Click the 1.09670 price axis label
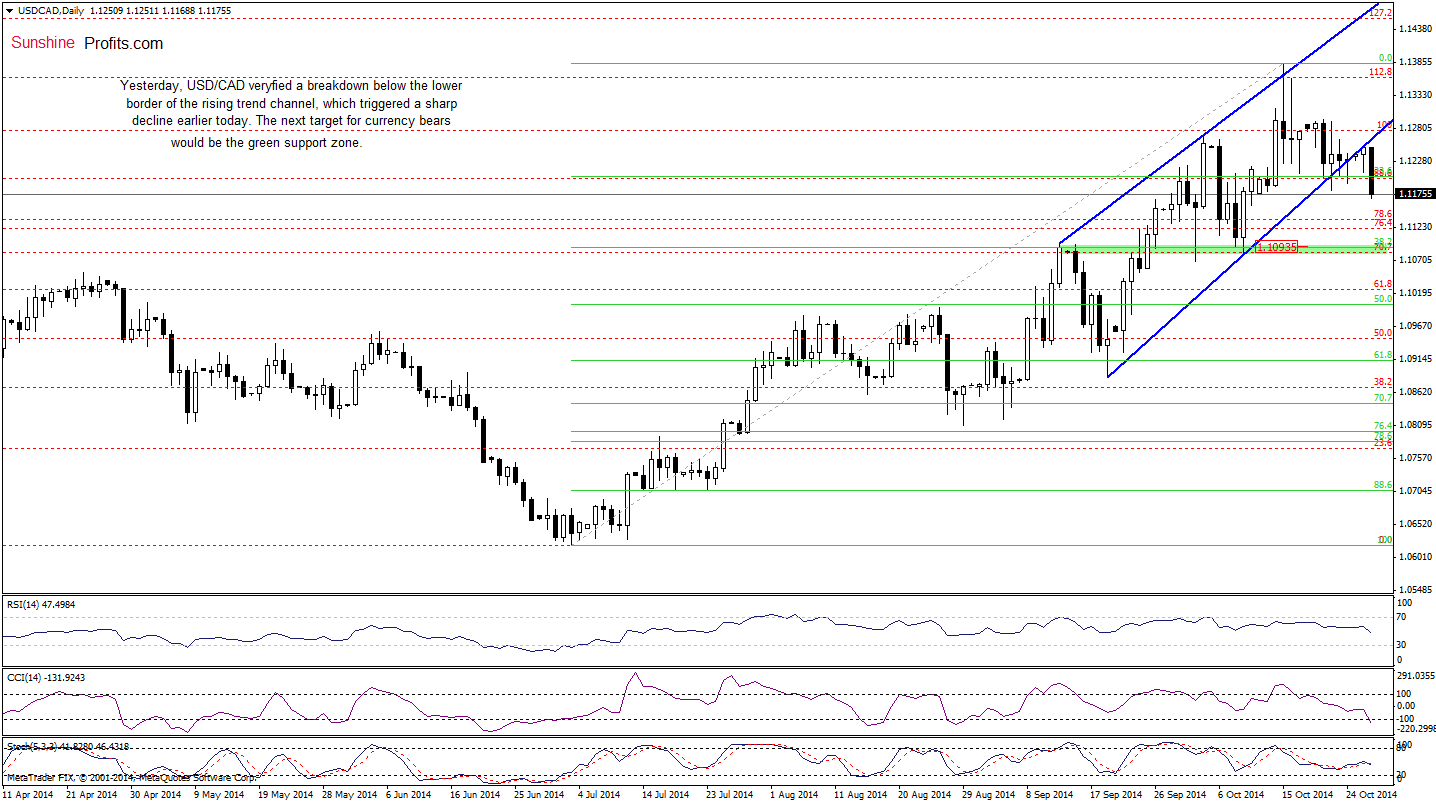Image resolution: width=1436 pixels, height=803 pixels. click(x=1415, y=326)
